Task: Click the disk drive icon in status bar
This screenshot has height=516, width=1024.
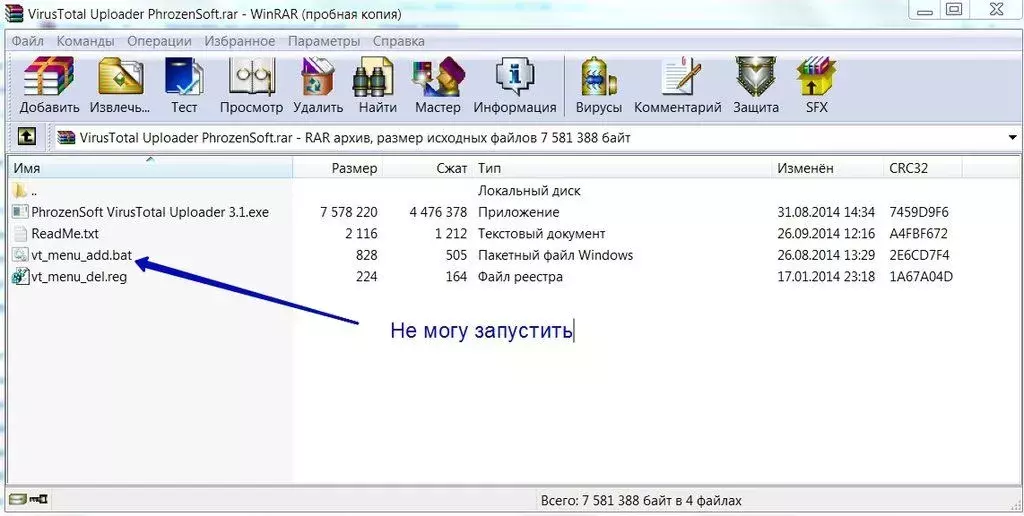Action: tap(18, 500)
